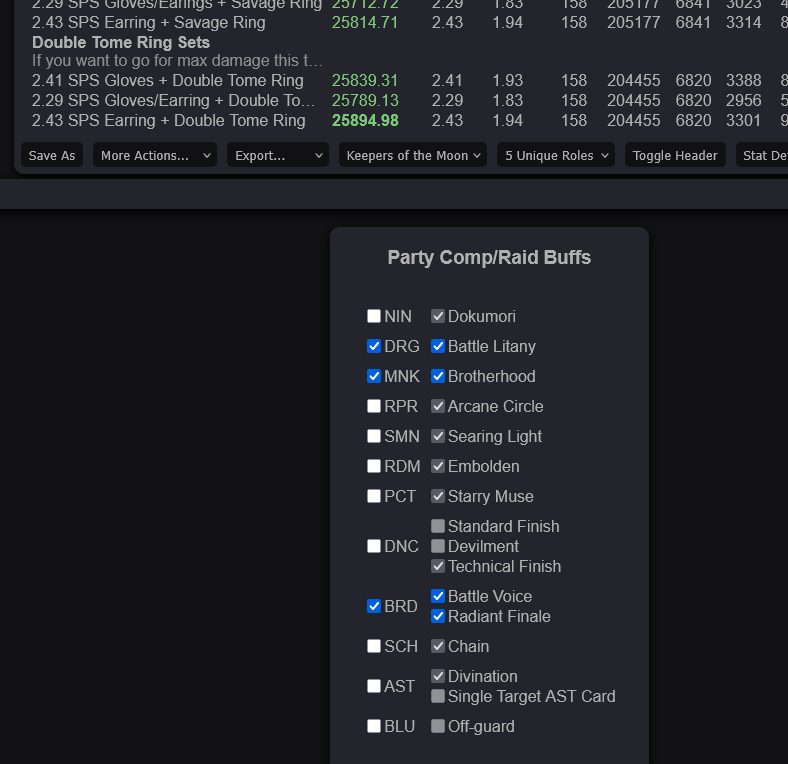Click the Double Tome Ring Sets heading
Image resolution: width=788 pixels, height=764 pixels.
121,43
